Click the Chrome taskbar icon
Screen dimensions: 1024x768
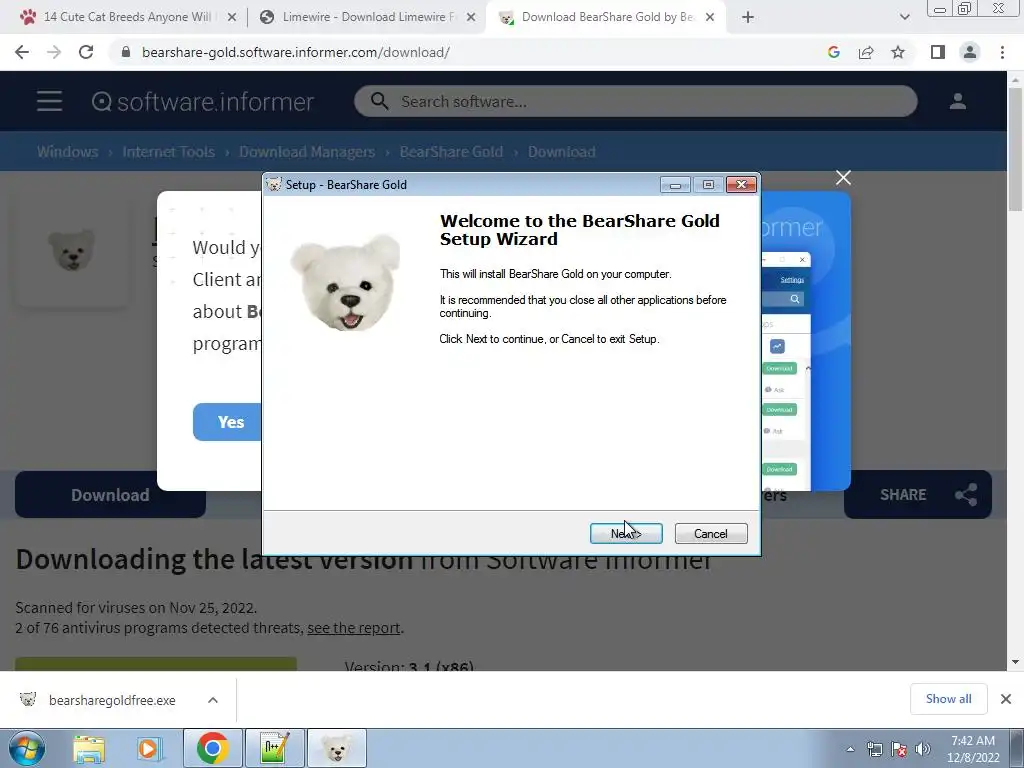[x=212, y=748]
